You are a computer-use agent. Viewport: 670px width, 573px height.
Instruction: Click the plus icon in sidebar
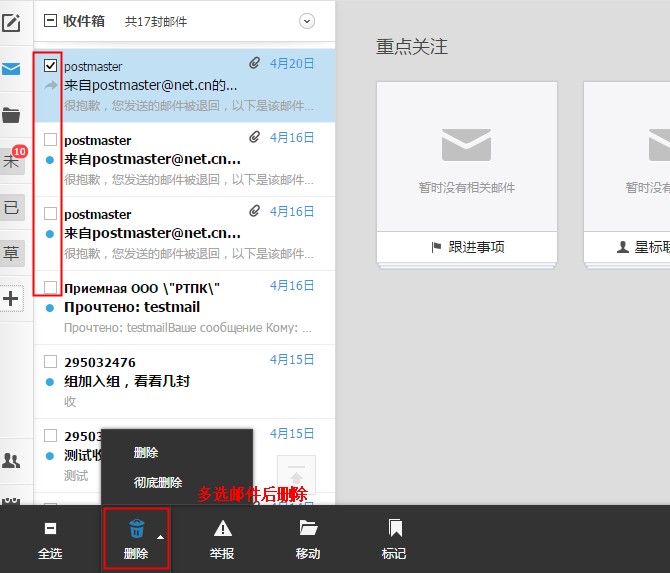pos(11,298)
